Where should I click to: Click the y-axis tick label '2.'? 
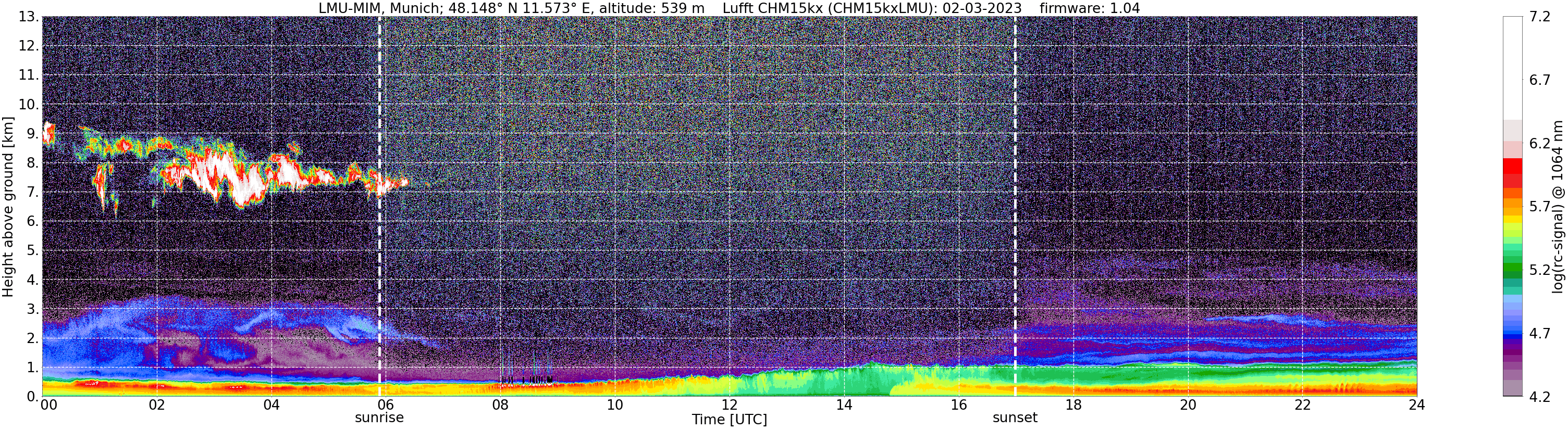point(33,338)
